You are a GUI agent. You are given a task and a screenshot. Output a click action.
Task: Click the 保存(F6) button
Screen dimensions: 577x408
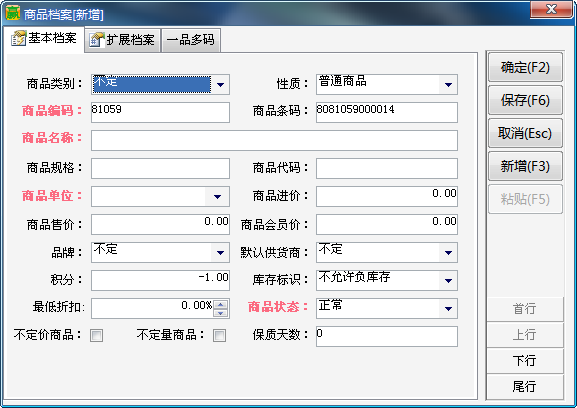tap(525, 100)
